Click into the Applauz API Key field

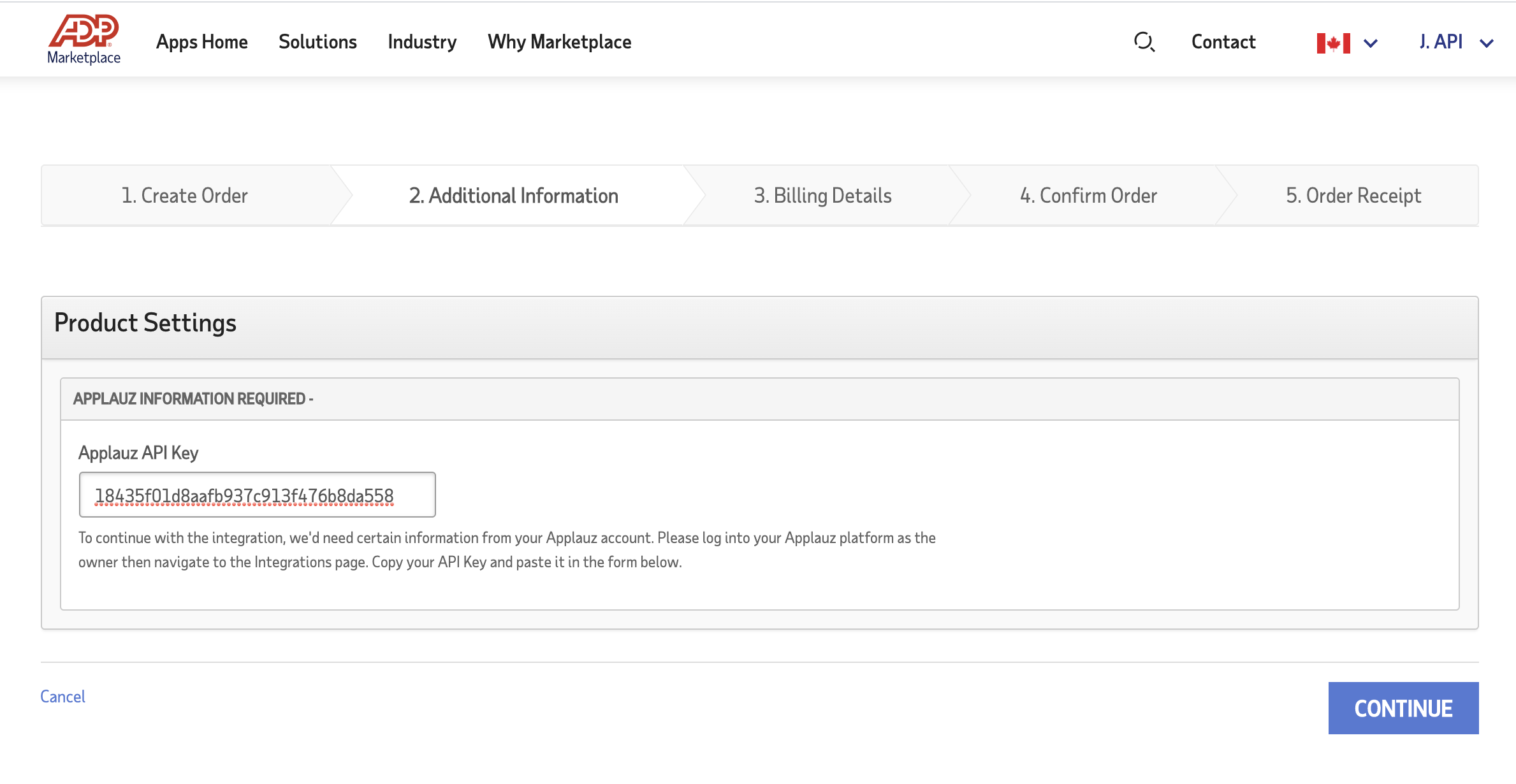coord(257,495)
